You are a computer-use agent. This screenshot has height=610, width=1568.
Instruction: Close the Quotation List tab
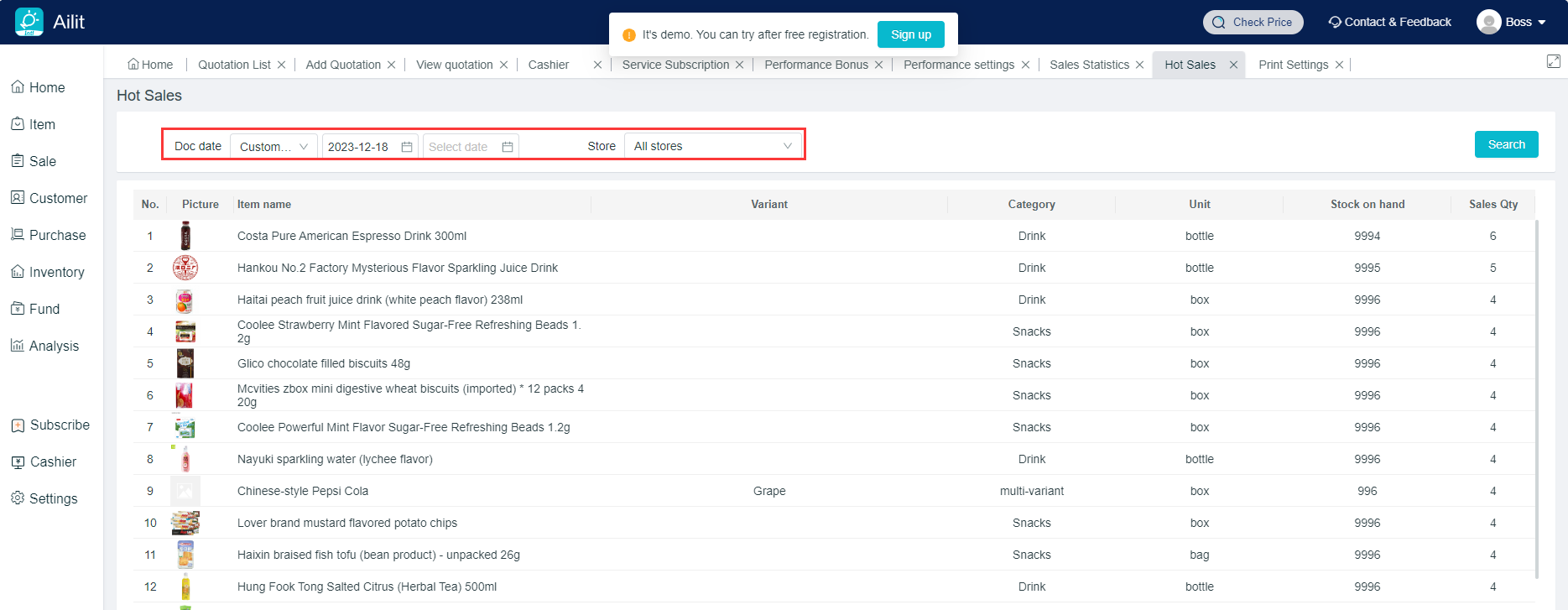tap(282, 65)
